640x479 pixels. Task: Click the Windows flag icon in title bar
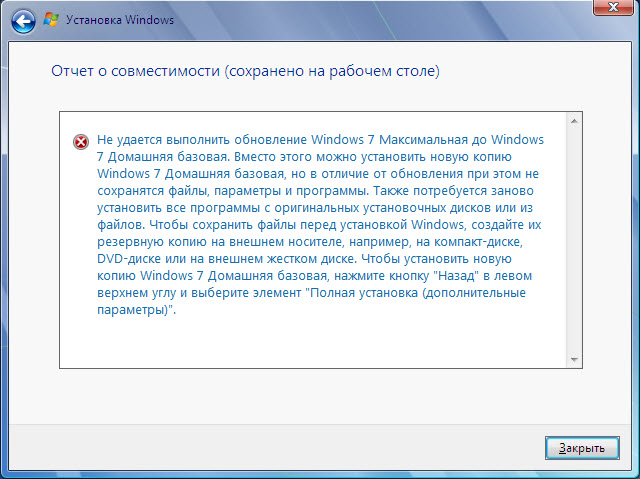tap(50, 19)
